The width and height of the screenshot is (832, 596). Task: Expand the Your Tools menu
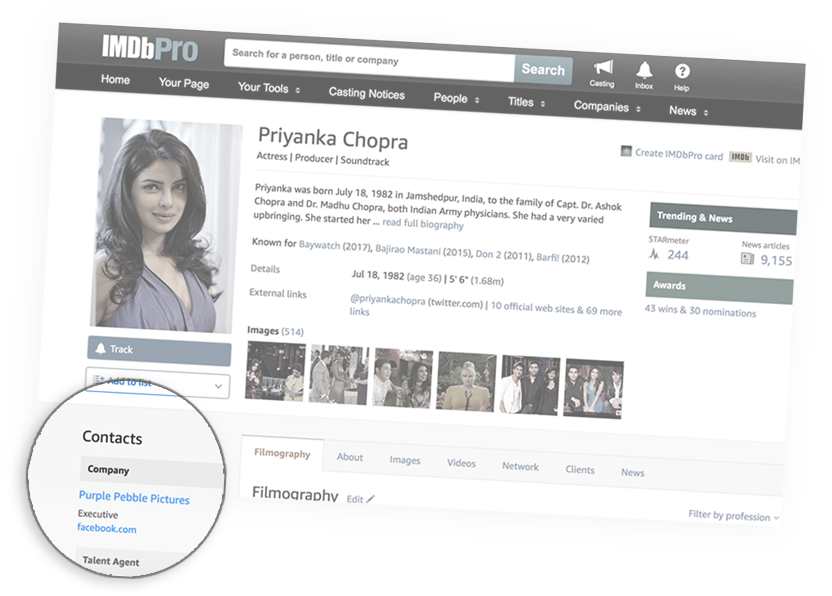click(x=268, y=88)
